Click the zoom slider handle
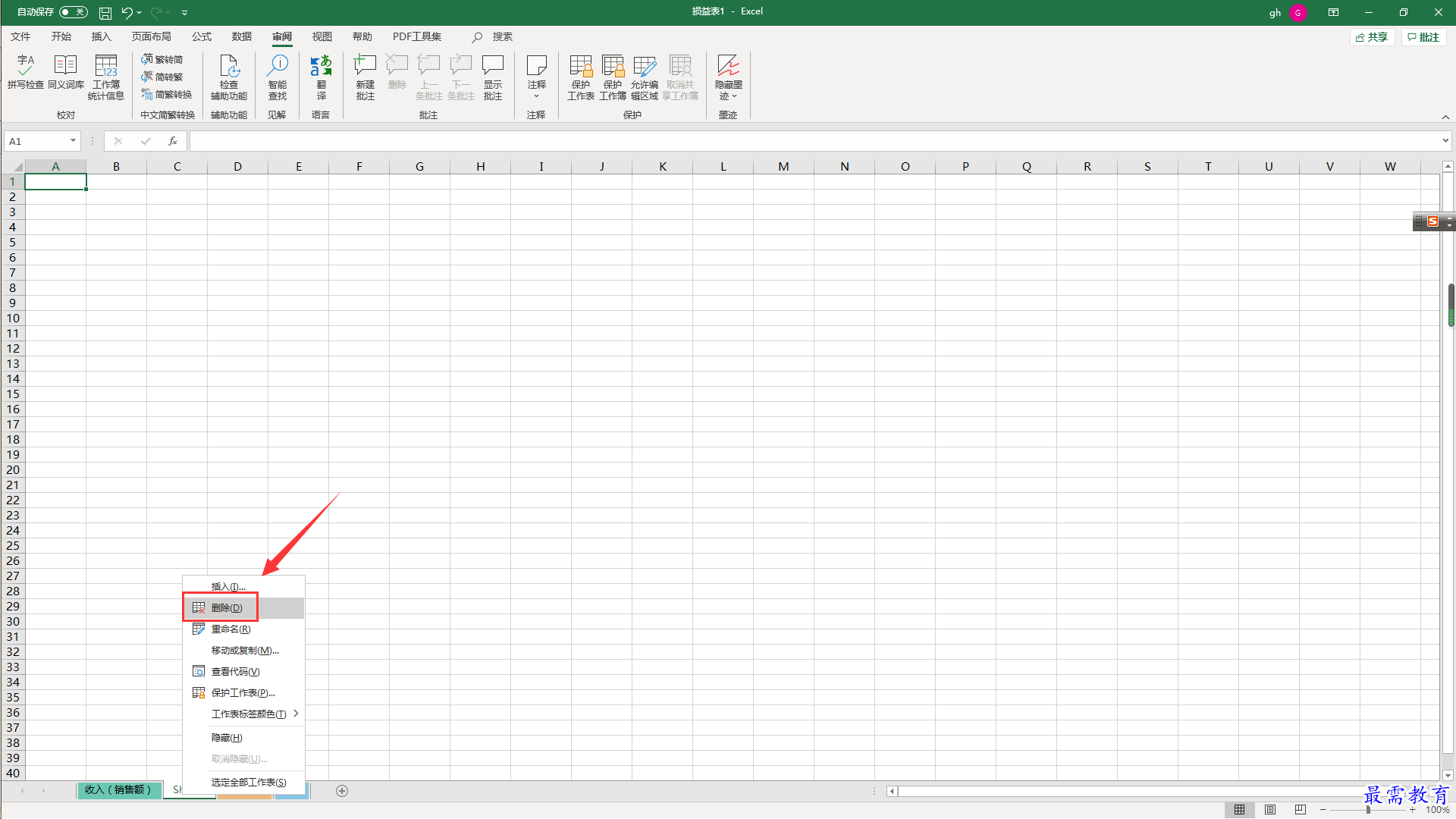This screenshot has height=819, width=1456. (1368, 810)
